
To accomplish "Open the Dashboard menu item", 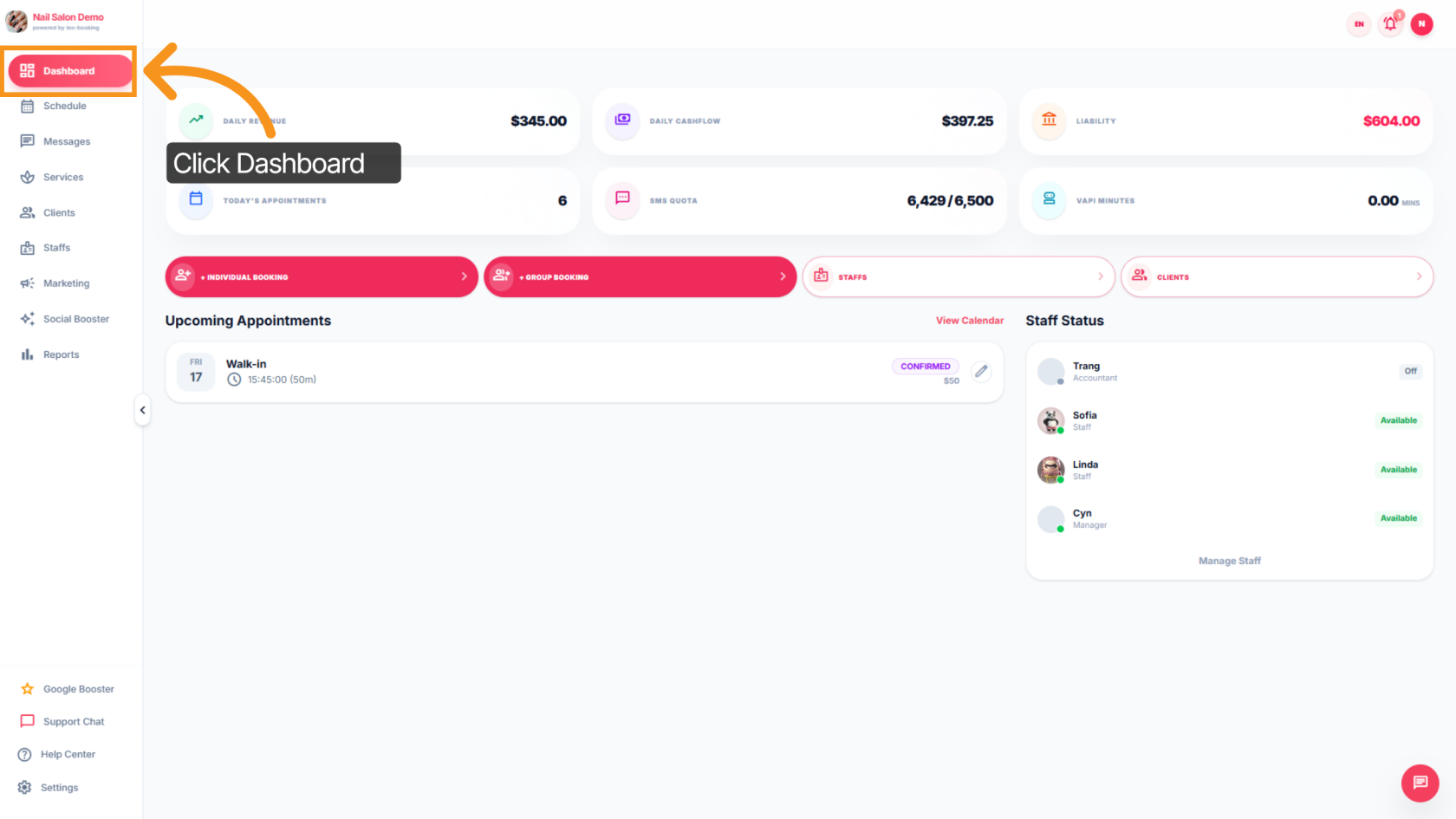I will click(x=70, y=71).
